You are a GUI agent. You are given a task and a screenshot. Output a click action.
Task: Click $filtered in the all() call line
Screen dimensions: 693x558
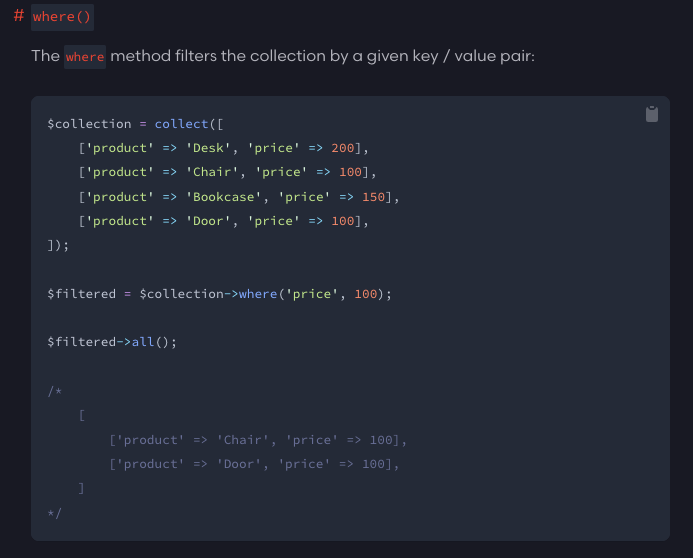pos(82,342)
